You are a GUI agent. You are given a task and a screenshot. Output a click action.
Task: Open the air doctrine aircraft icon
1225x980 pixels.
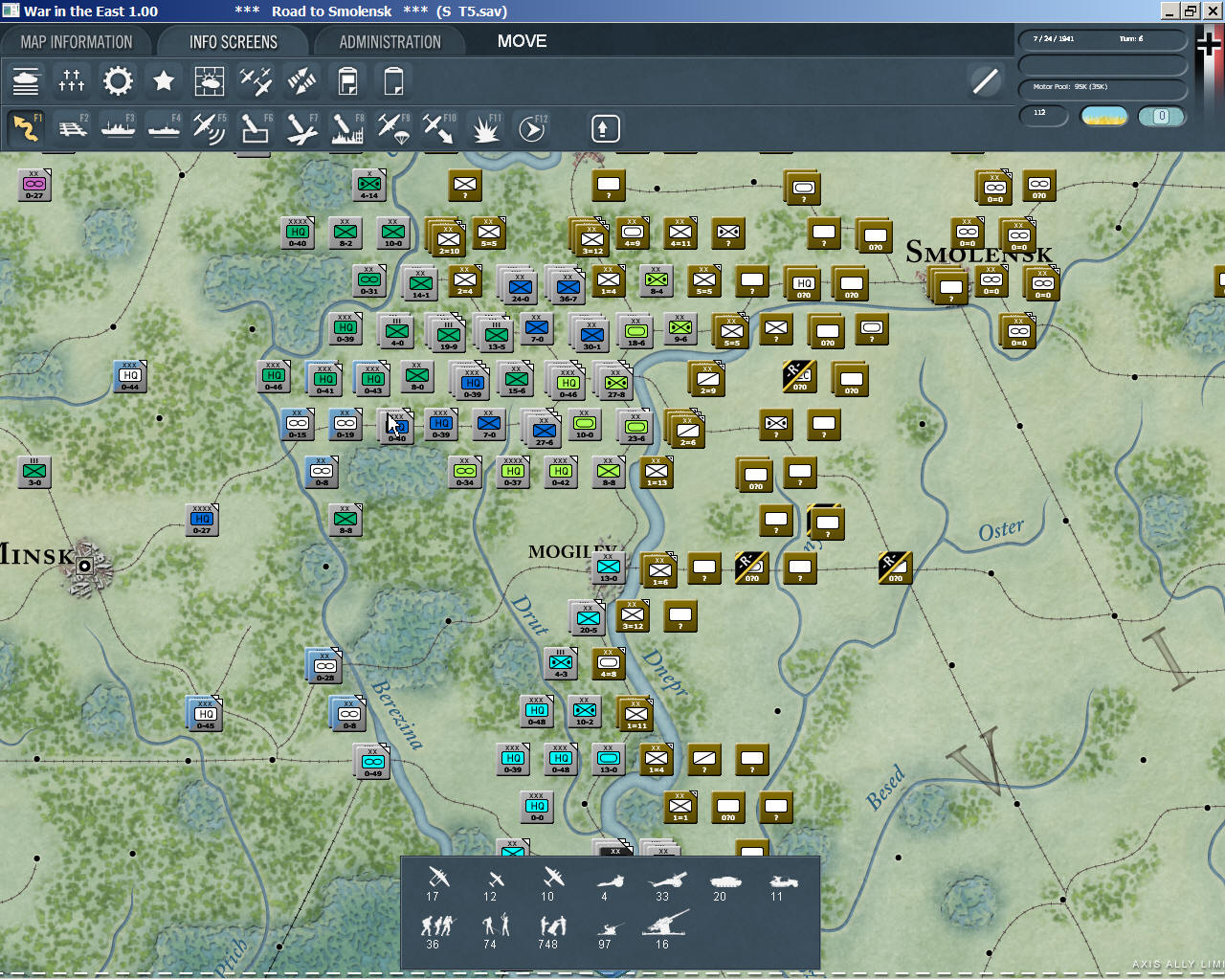coord(256,81)
